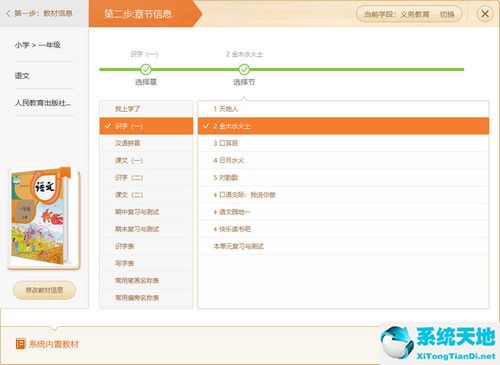Choose section 1 天地人
This screenshot has width=500, height=365.
pyautogui.click(x=343, y=109)
